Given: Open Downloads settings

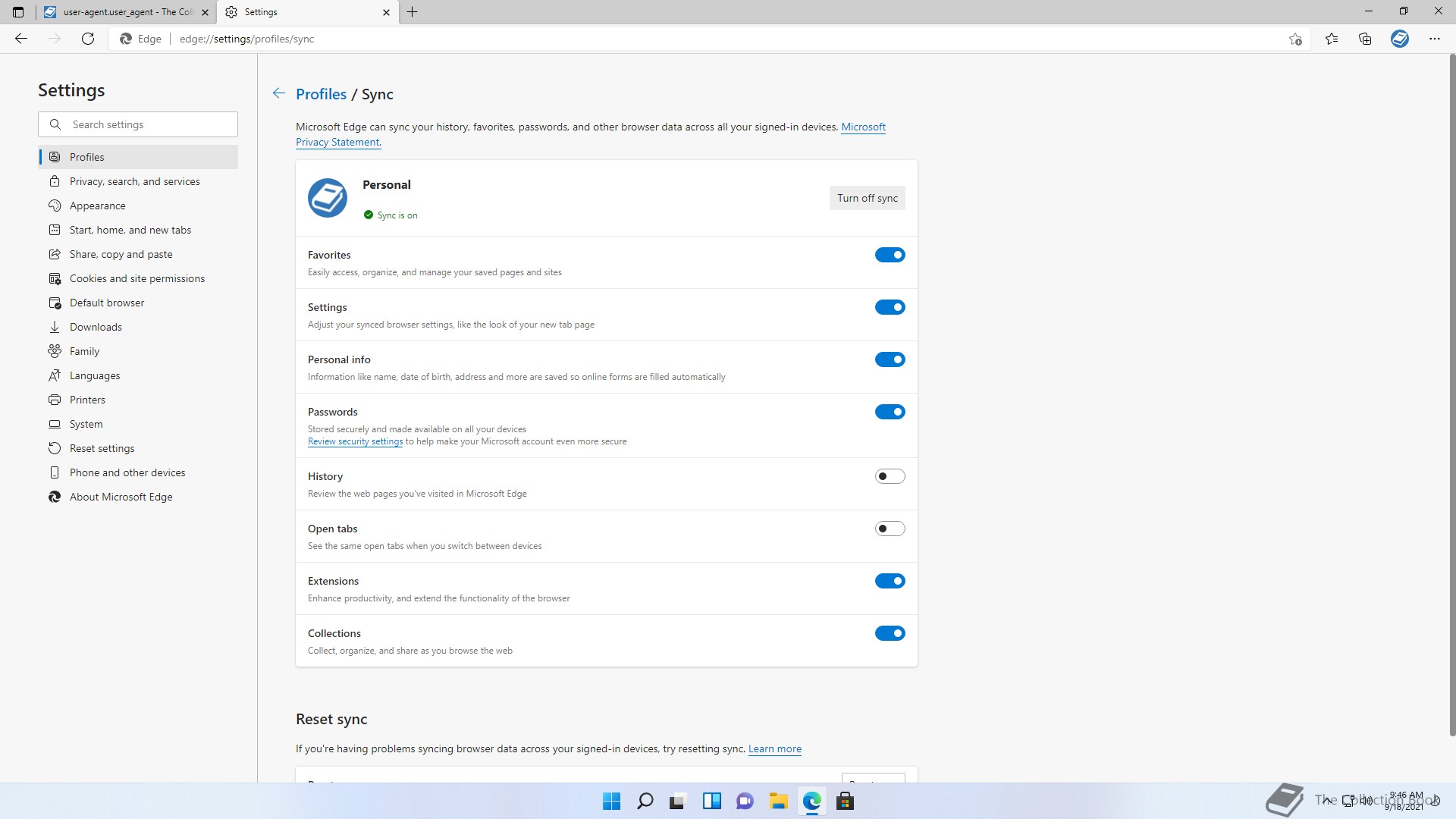Looking at the screenshot, I should point(138,327).
